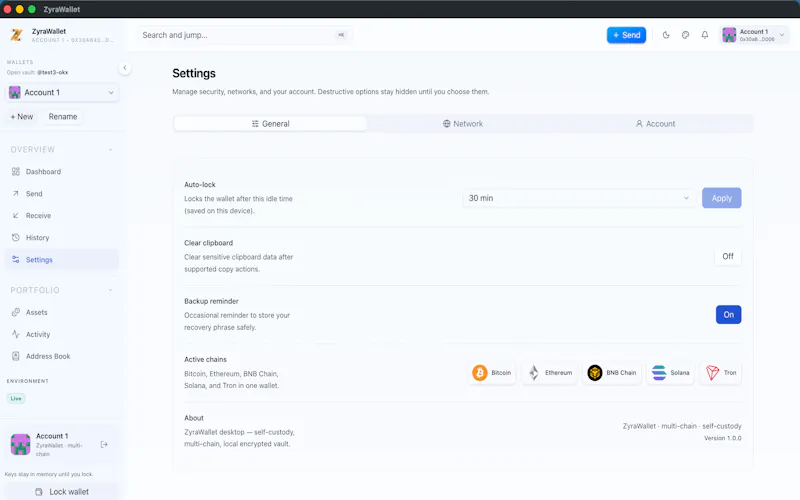
Task: Click the Send arrow icon in sidebar
Action: 16,193
